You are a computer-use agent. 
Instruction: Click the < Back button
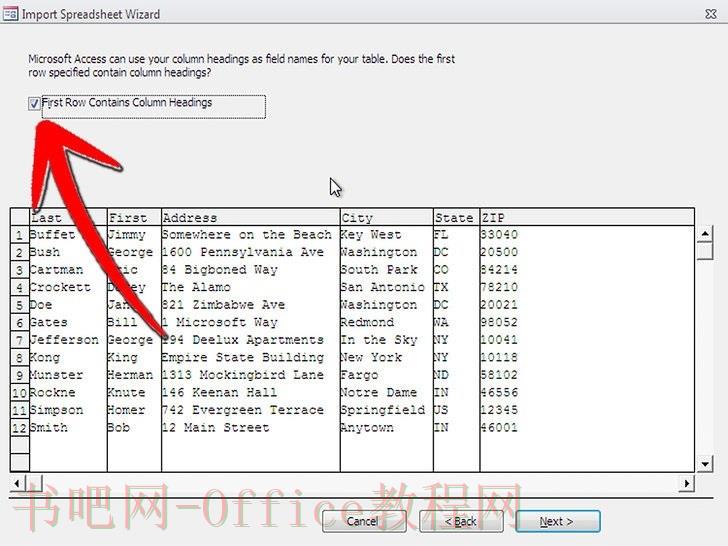[x=461, y=522]
